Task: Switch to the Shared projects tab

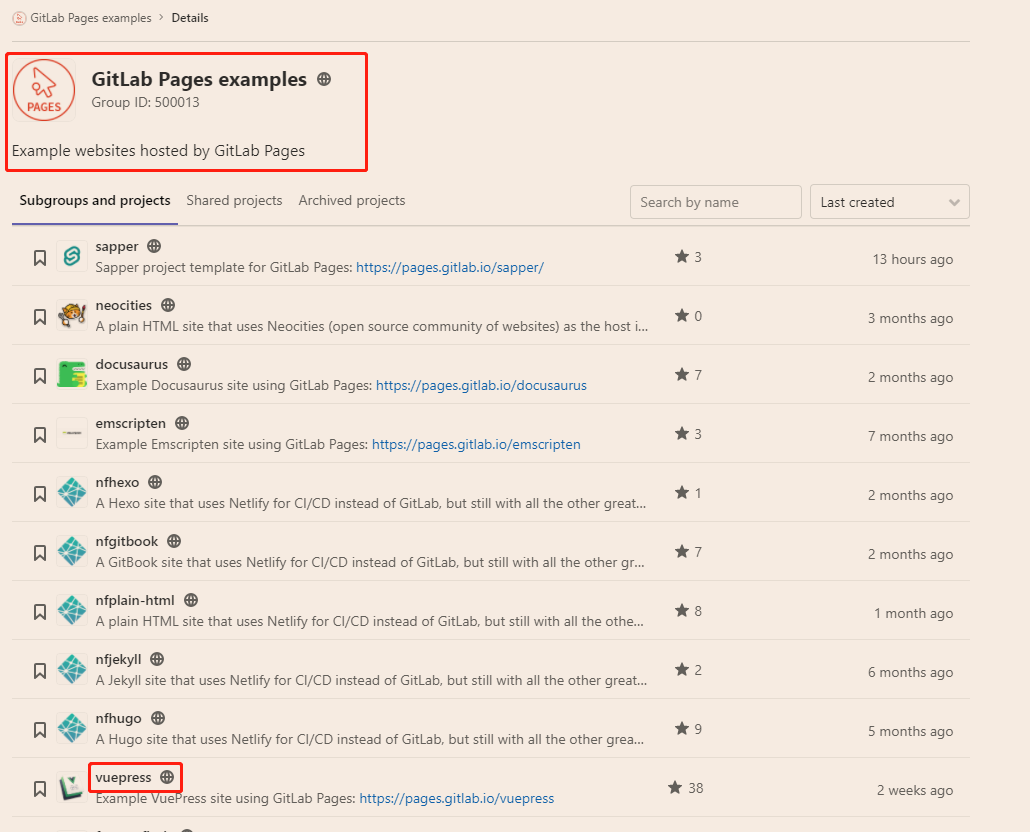Action: pyautogui.click(x=235, y=200)
